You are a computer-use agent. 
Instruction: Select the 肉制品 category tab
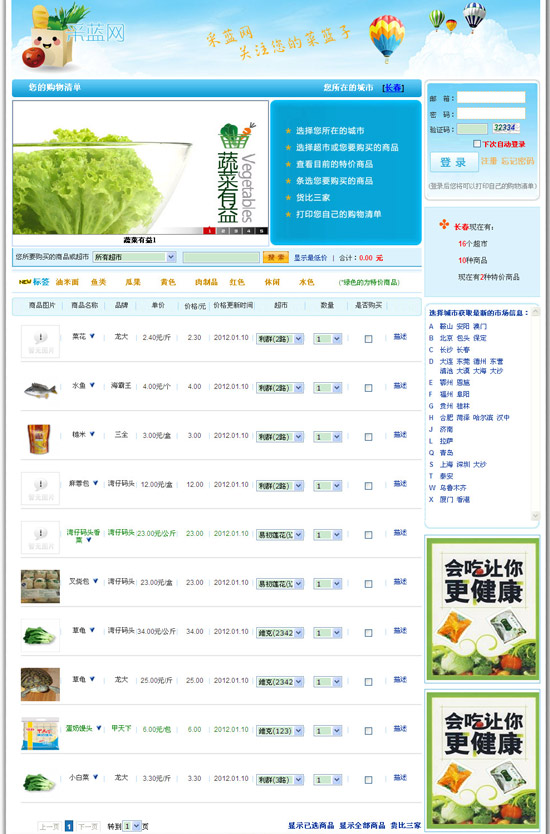(x=206, y=282)
